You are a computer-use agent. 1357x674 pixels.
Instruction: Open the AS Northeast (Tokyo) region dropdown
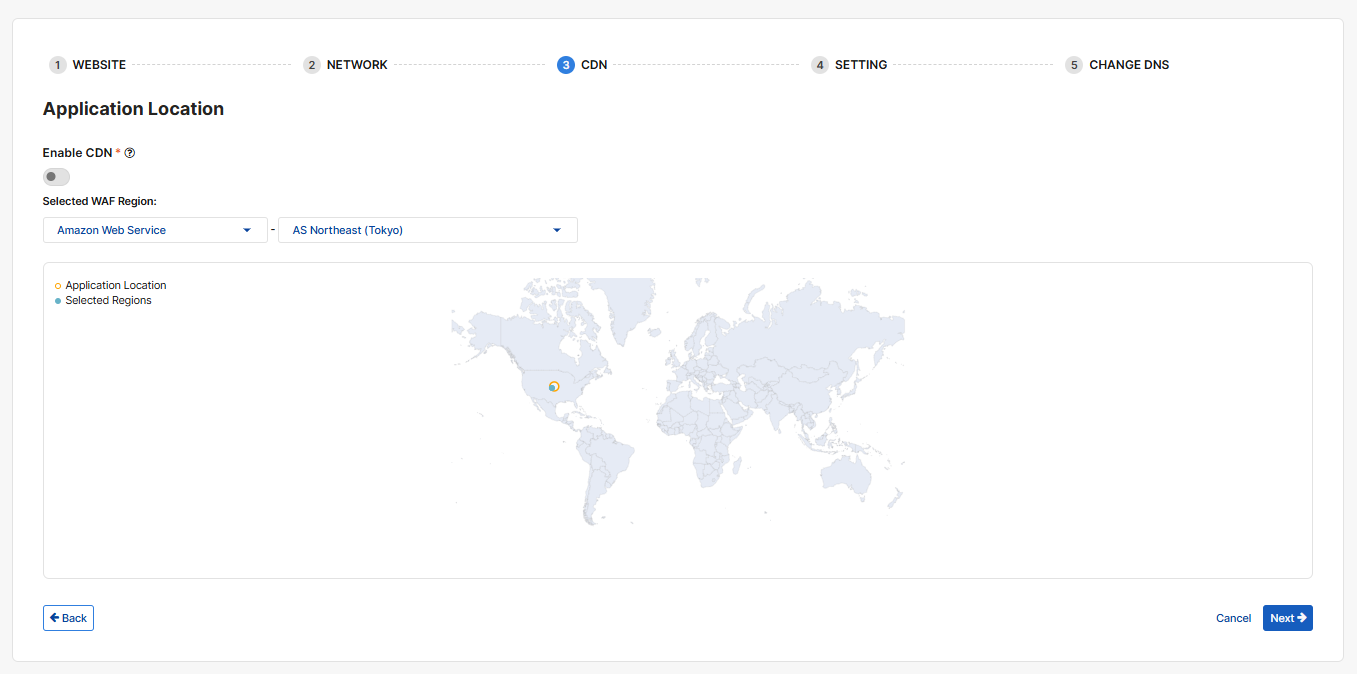[x=427, y=230]
